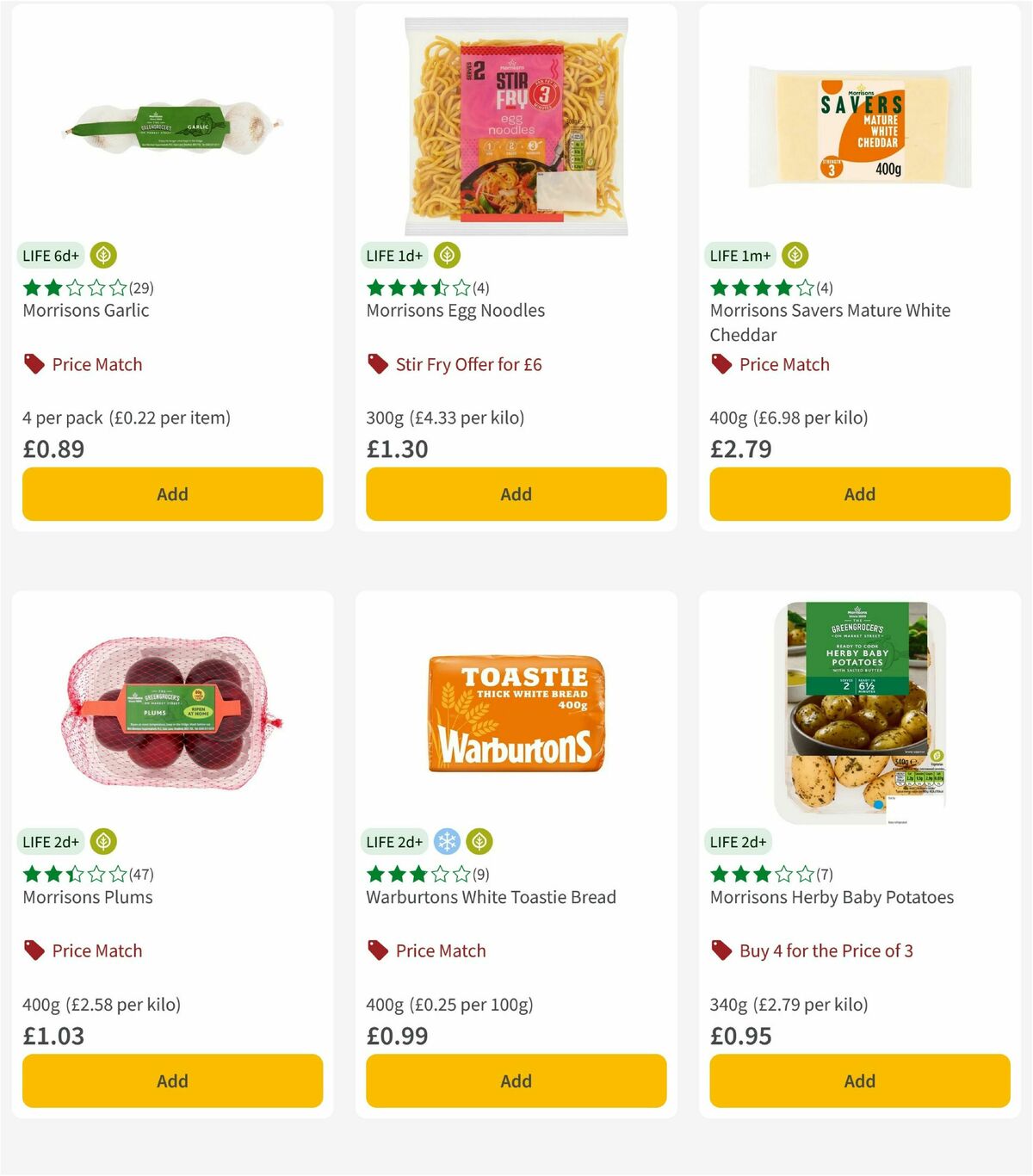This screenshot has width=1033, height=1176.
Task: Click the LIFE 1m+ freshness badge on the Cheddar
Action: (741, 255)
